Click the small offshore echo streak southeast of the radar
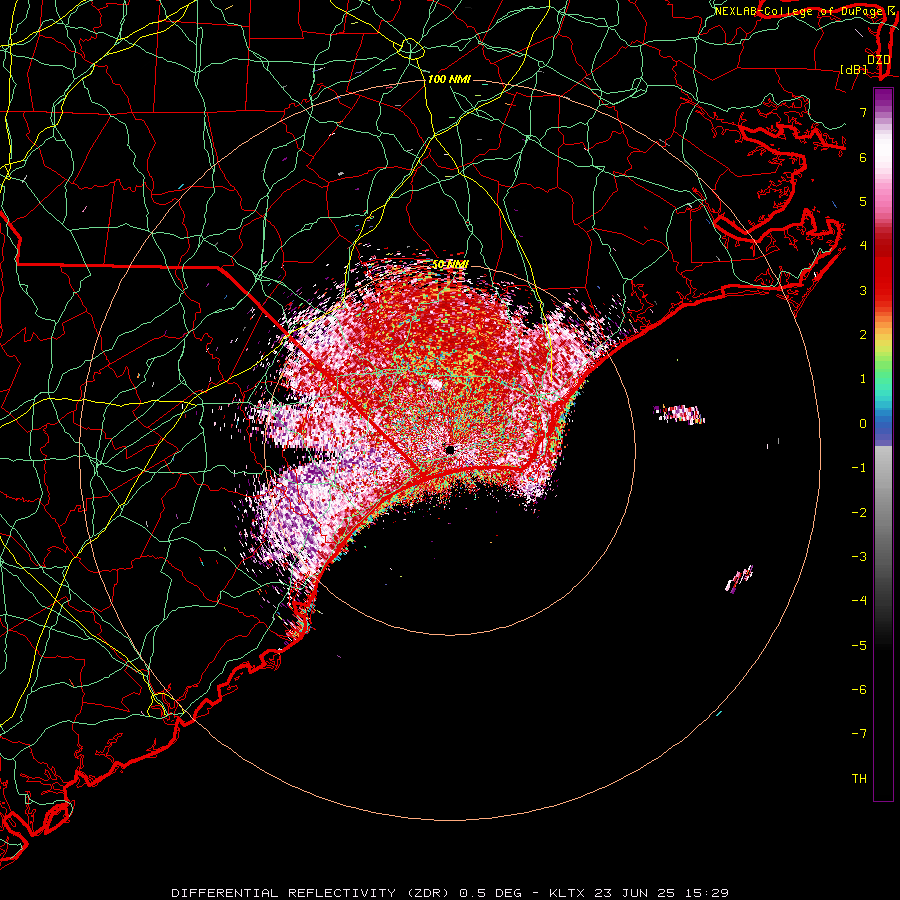Screen dimensions: 900x900 739,579
